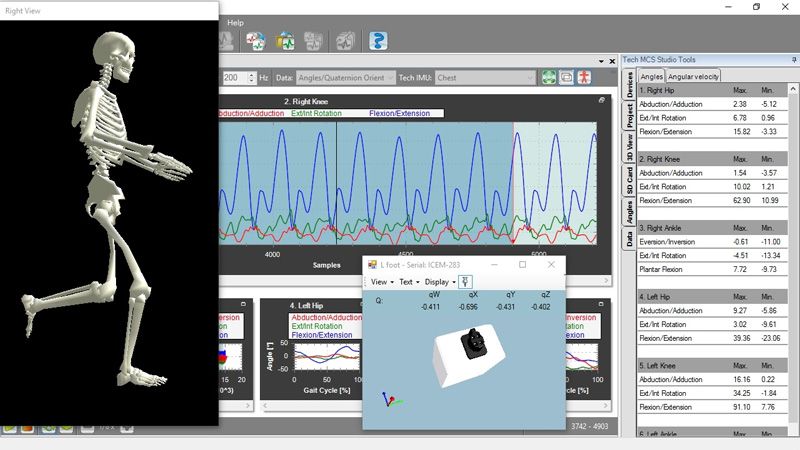Click the blue question mark help icon
This screenshot has height=450, width=800.
(x=377, y=41)
